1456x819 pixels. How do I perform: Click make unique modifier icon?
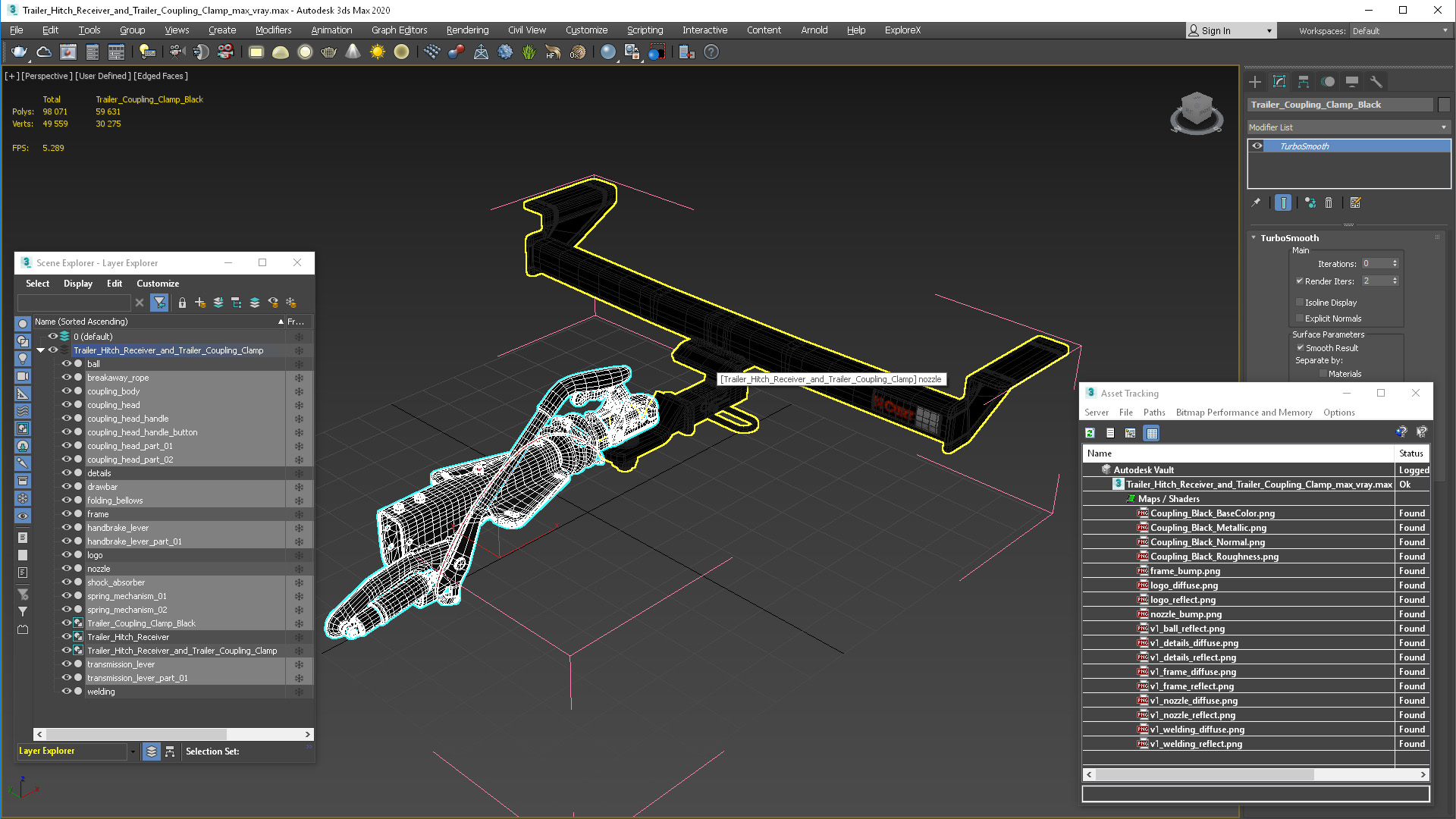click(x=1310, y=202)
